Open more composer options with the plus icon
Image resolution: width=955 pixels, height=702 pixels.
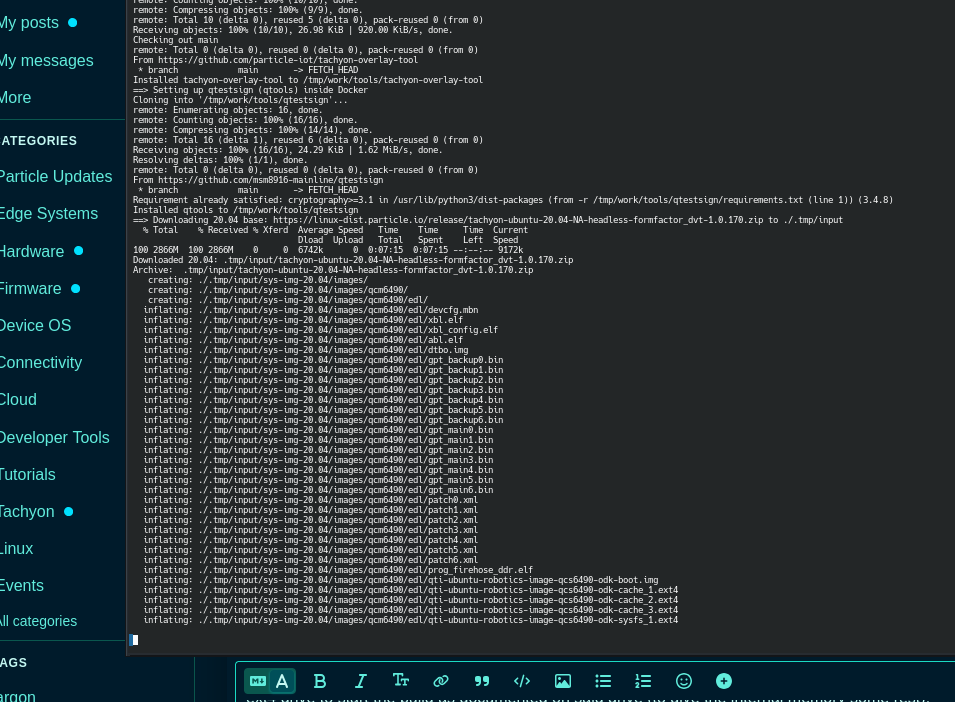(x=724, y=681)
